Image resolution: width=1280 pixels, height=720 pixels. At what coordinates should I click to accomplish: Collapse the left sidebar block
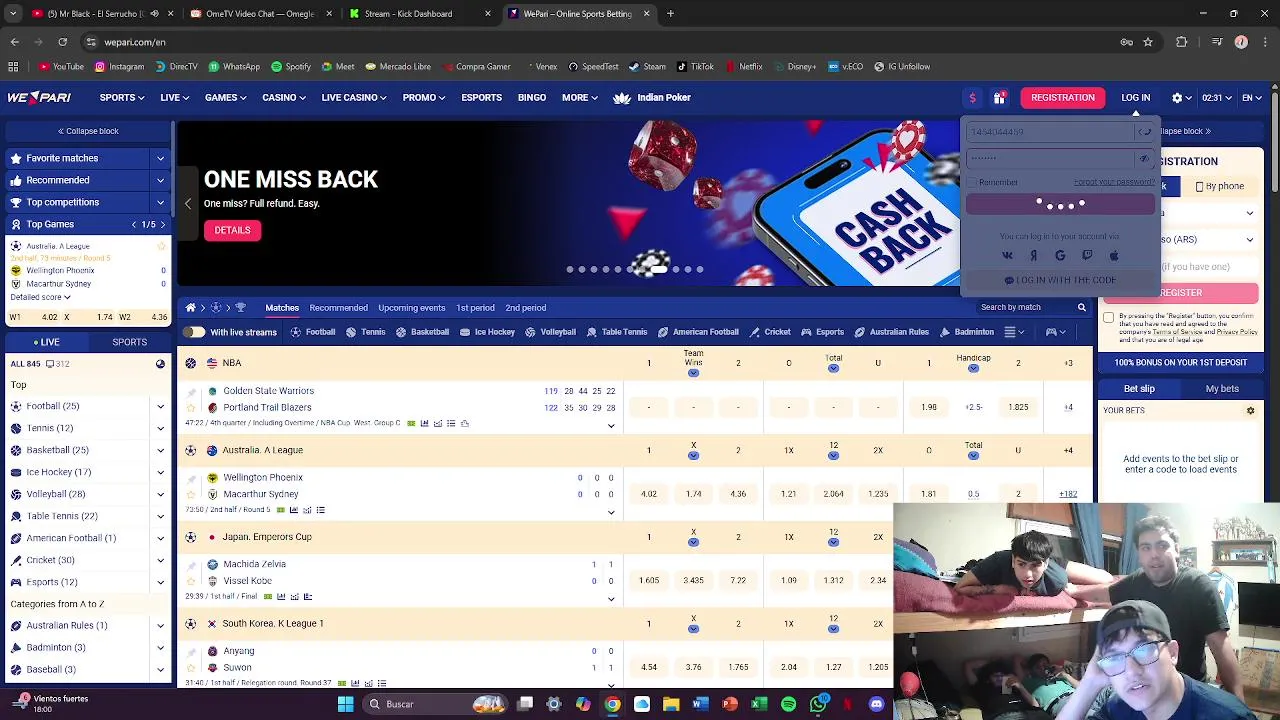[x=88, y=131]
